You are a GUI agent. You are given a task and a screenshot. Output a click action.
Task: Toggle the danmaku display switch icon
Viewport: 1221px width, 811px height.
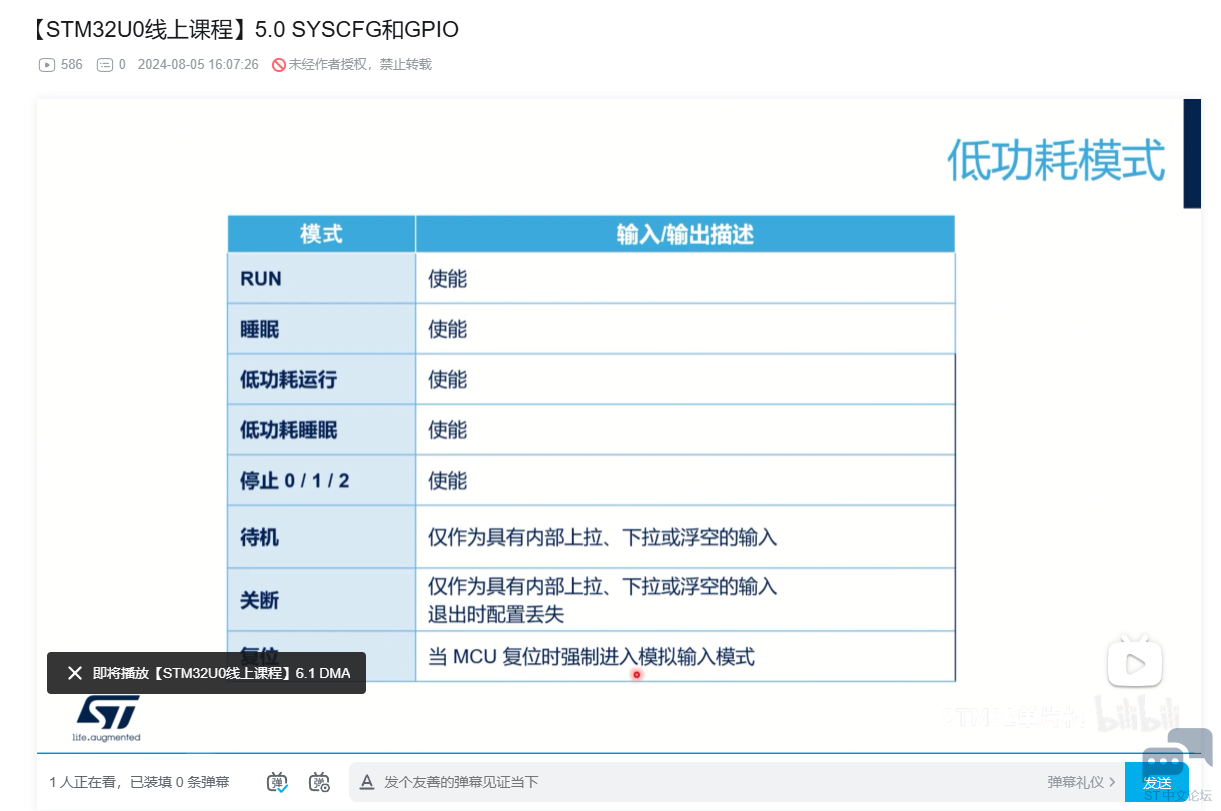click(x=278, y=782)
